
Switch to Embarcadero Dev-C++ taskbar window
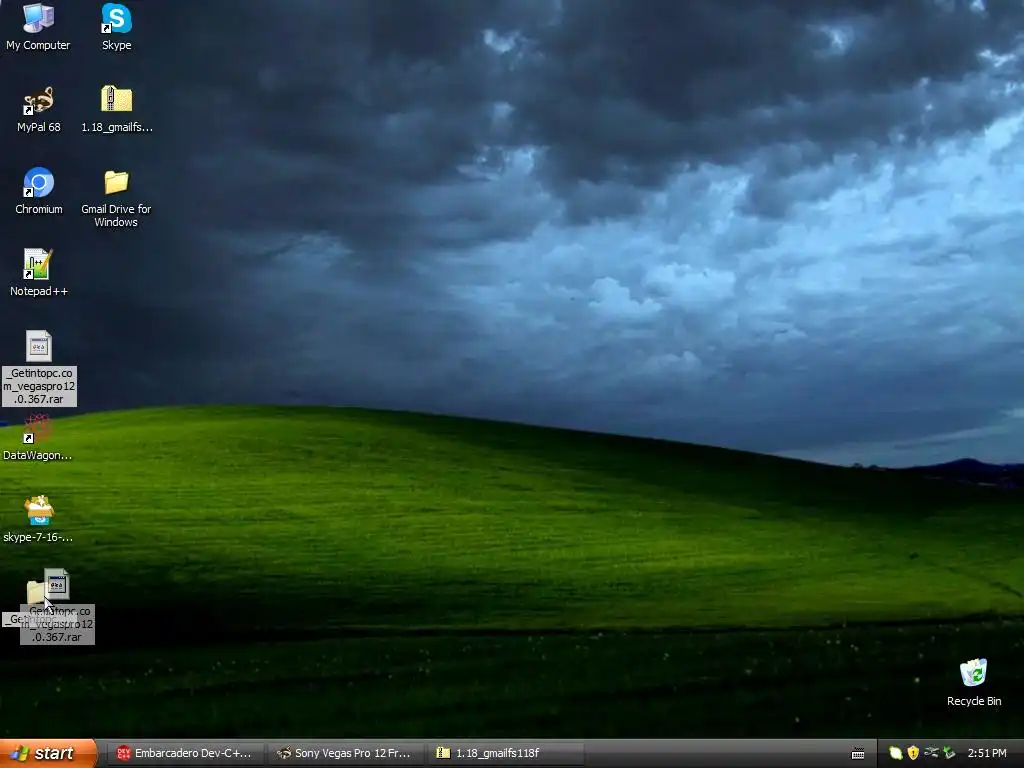click(185, 753)
